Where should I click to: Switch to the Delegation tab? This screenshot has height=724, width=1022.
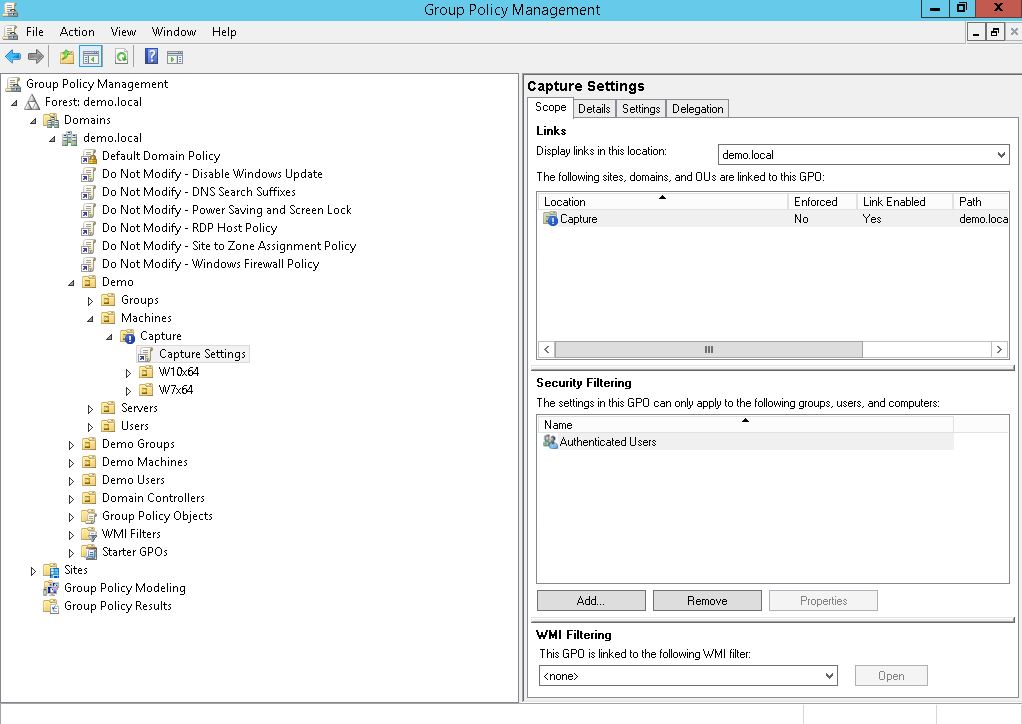tap(697, 109)
